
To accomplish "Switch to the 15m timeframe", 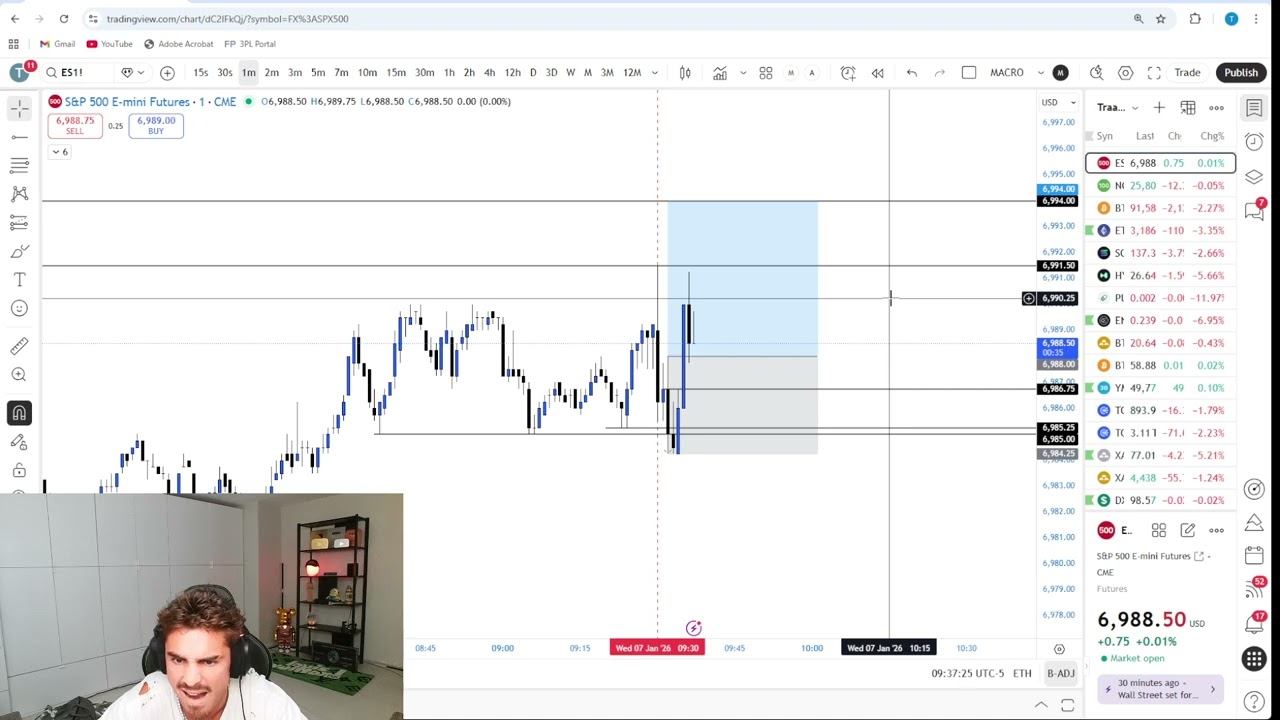I will tap(396, 72).
